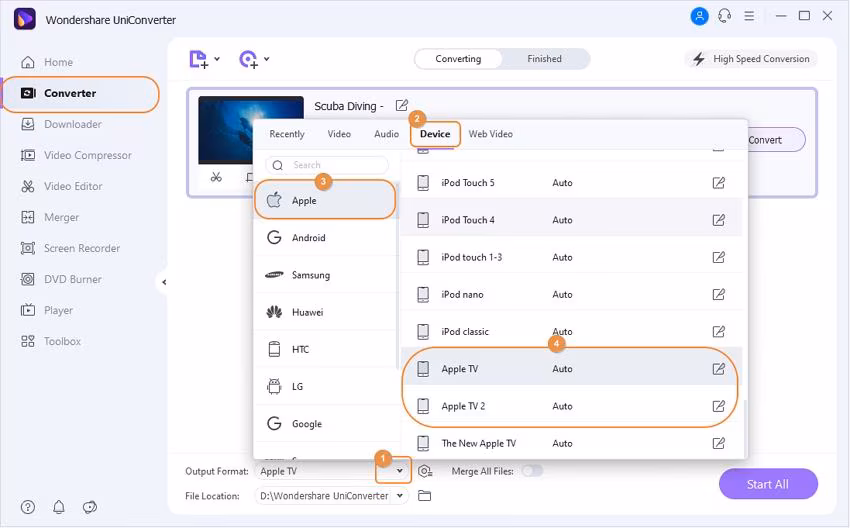Click the Load DVD disc icon
850x528 pixels.
248,59
